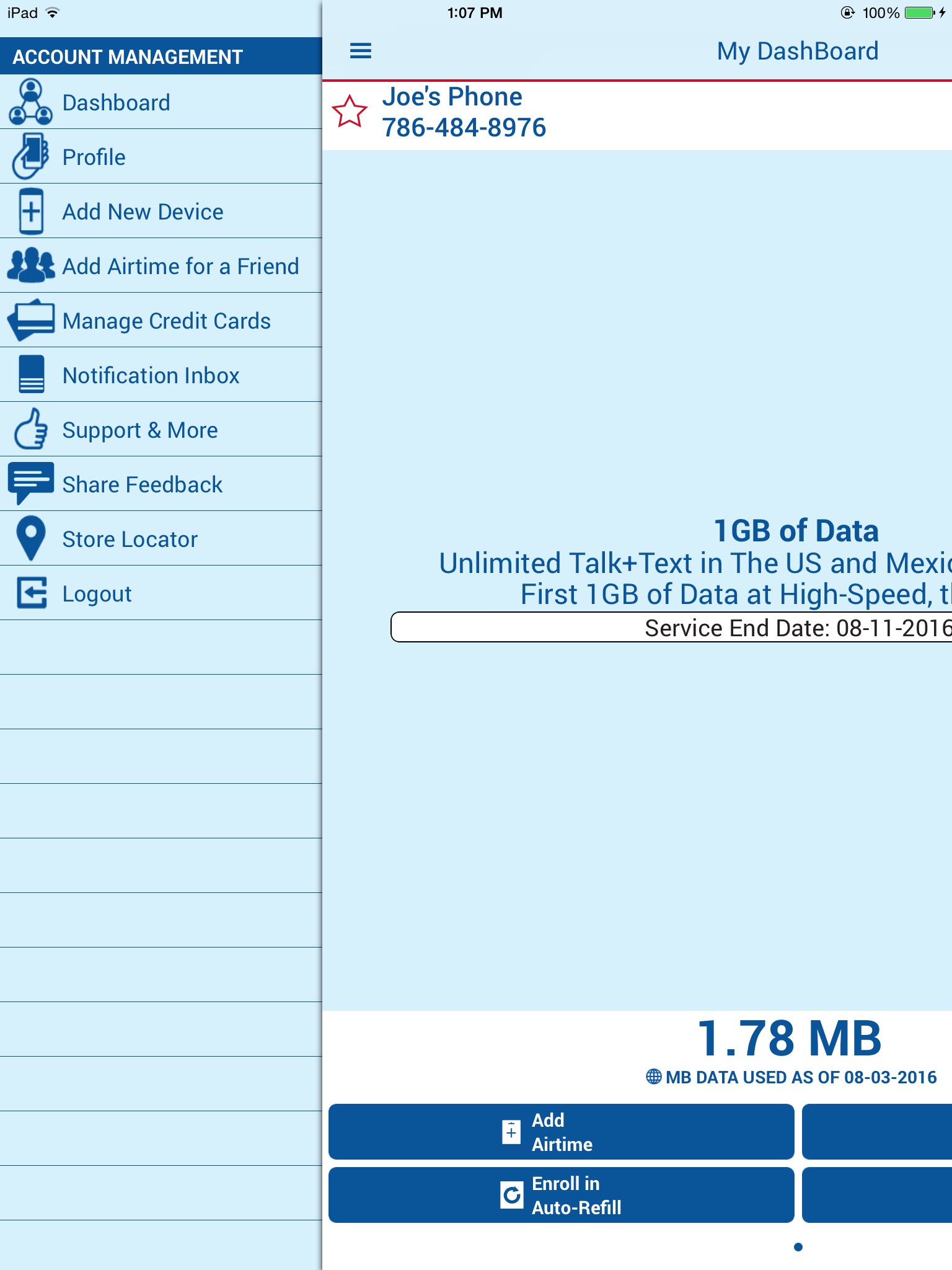Tap the Service End Date box
Viewport: 952px width, 1270px height.
coord(671,628)
